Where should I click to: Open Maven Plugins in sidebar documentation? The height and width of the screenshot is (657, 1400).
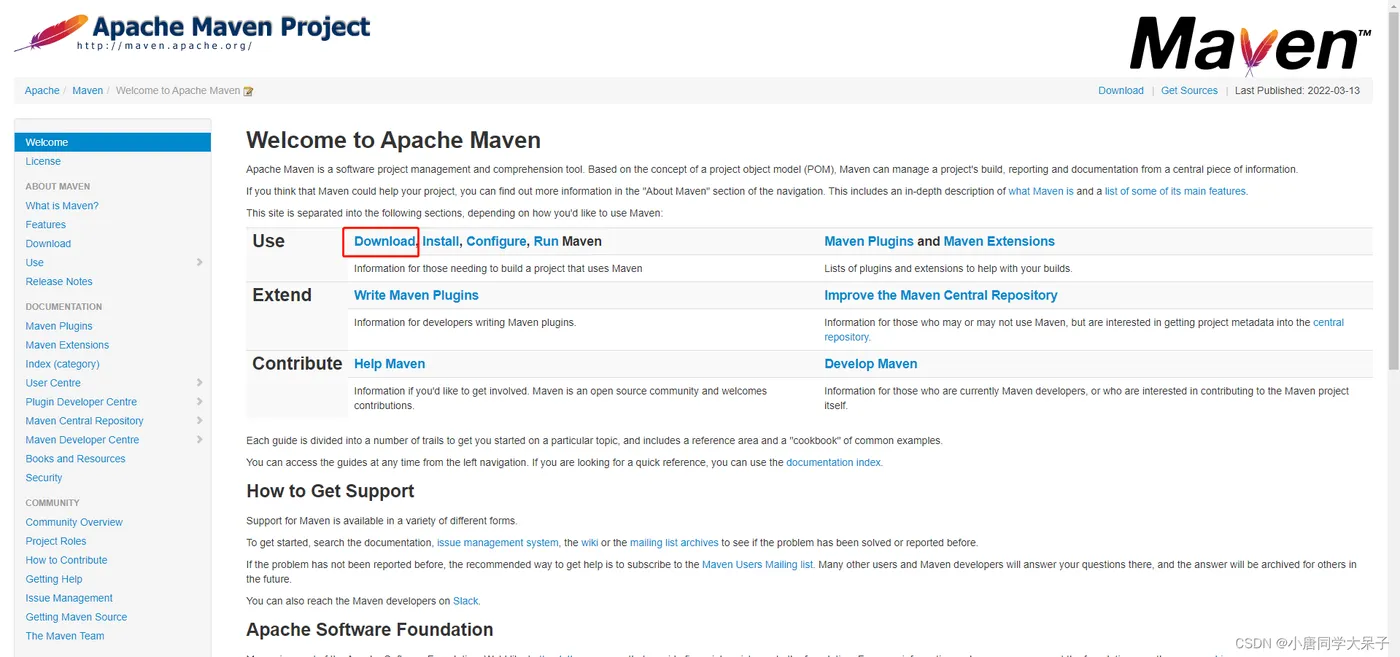pyautogui.click(x=59, y=326)
